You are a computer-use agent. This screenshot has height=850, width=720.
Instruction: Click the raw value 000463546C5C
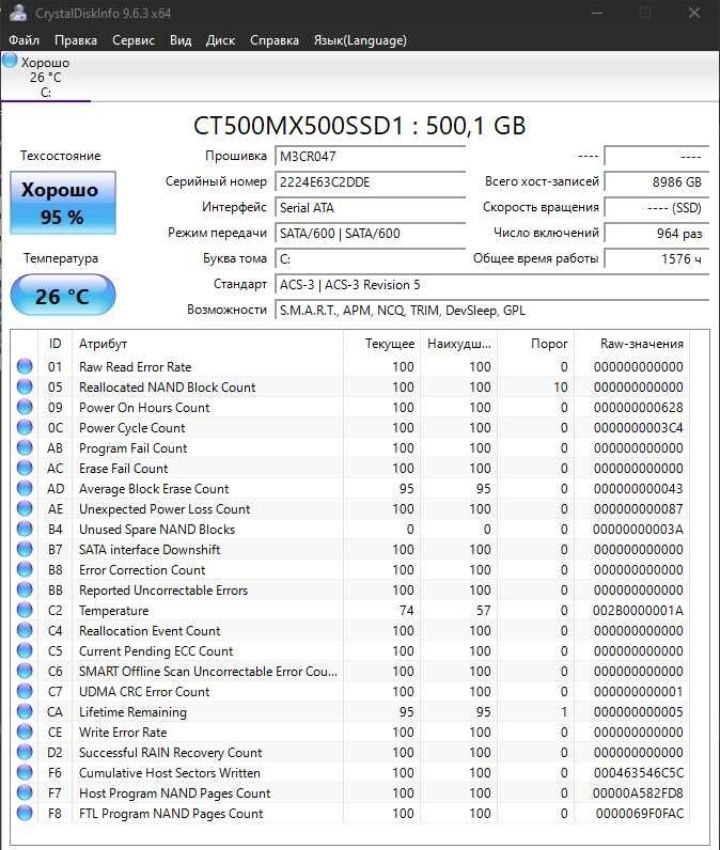pyautogui.click(x=638, y=772)
